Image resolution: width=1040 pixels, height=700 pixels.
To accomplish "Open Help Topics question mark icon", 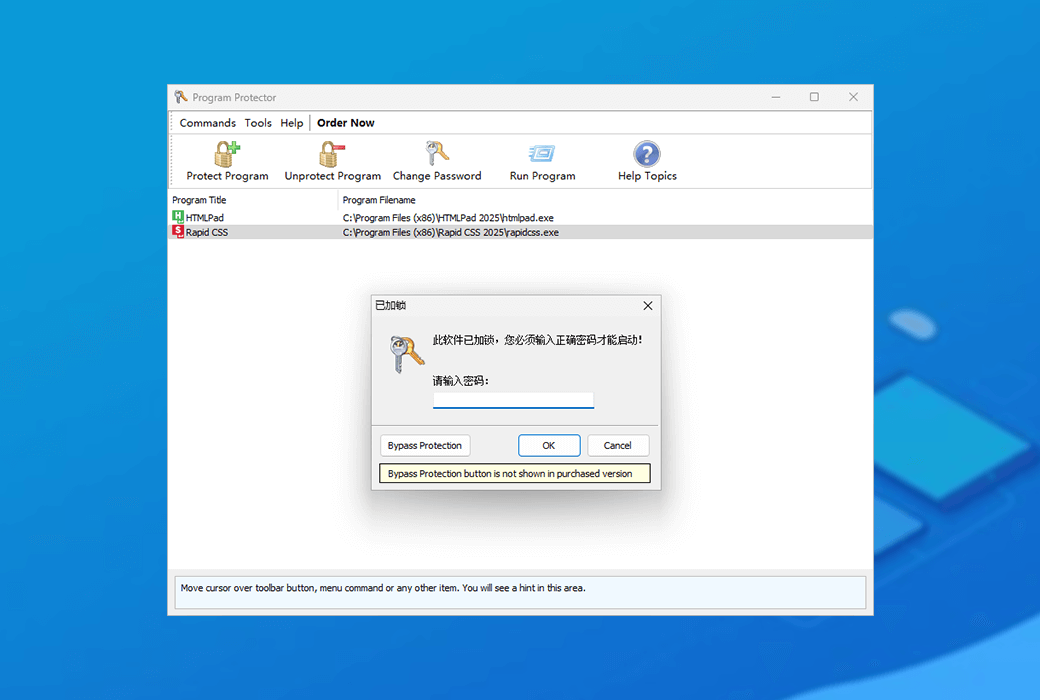I will [647, 154].
